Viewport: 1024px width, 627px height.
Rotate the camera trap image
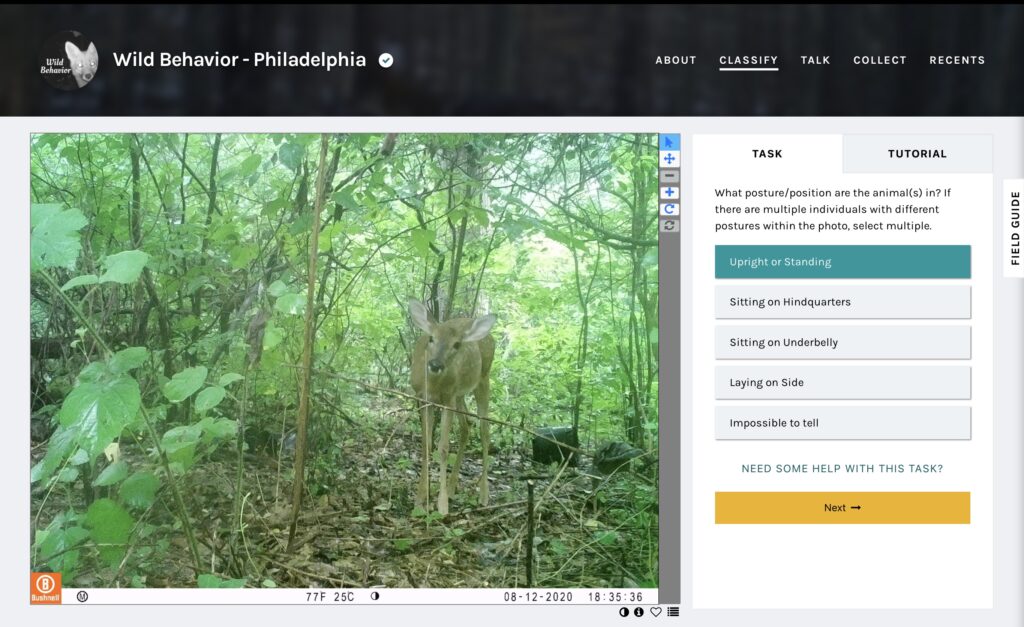pos(669,209)
